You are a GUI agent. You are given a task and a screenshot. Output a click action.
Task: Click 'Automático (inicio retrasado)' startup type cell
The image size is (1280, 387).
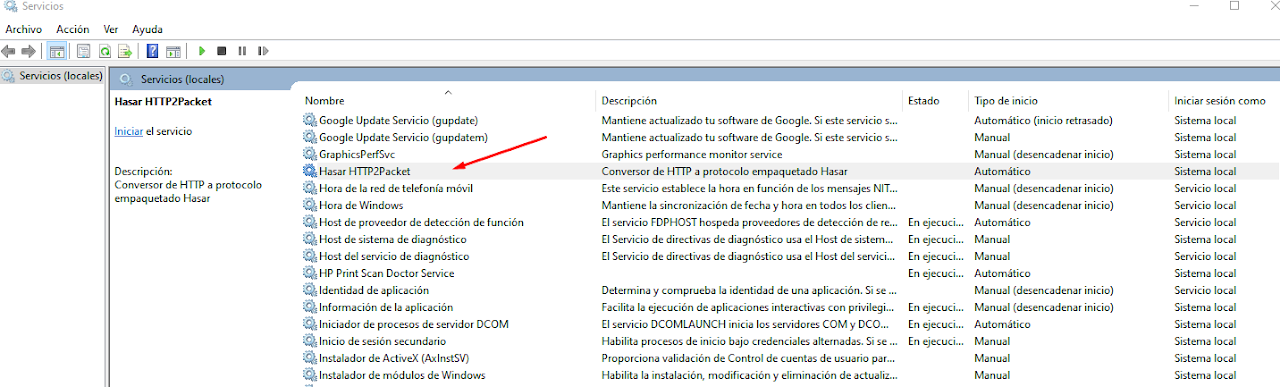click(1043, 120)
